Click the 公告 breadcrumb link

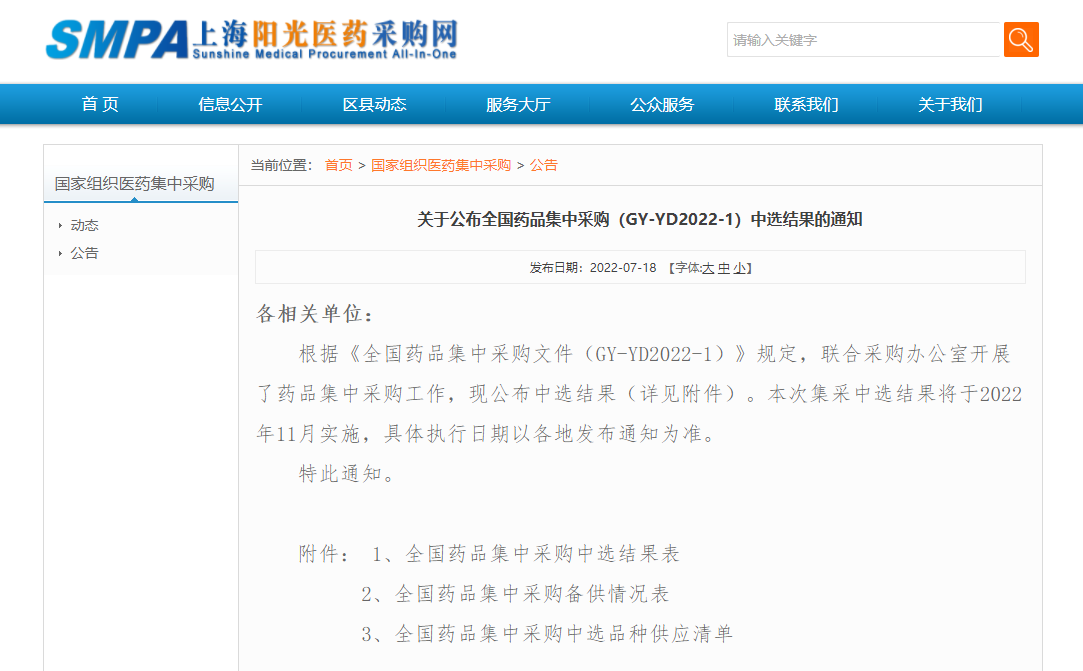544,165
